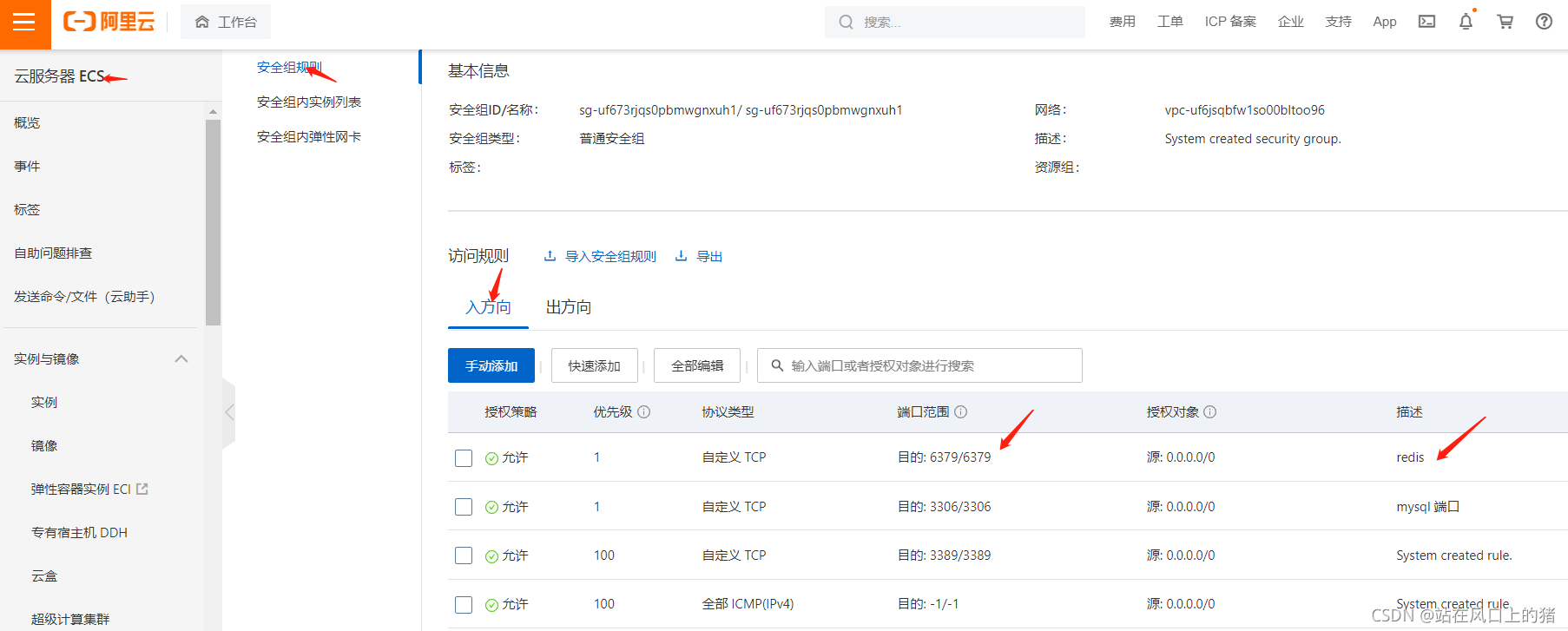Open 事件 in the sidebar
This screenshot has height=631, width=1568.
point(27,167)
